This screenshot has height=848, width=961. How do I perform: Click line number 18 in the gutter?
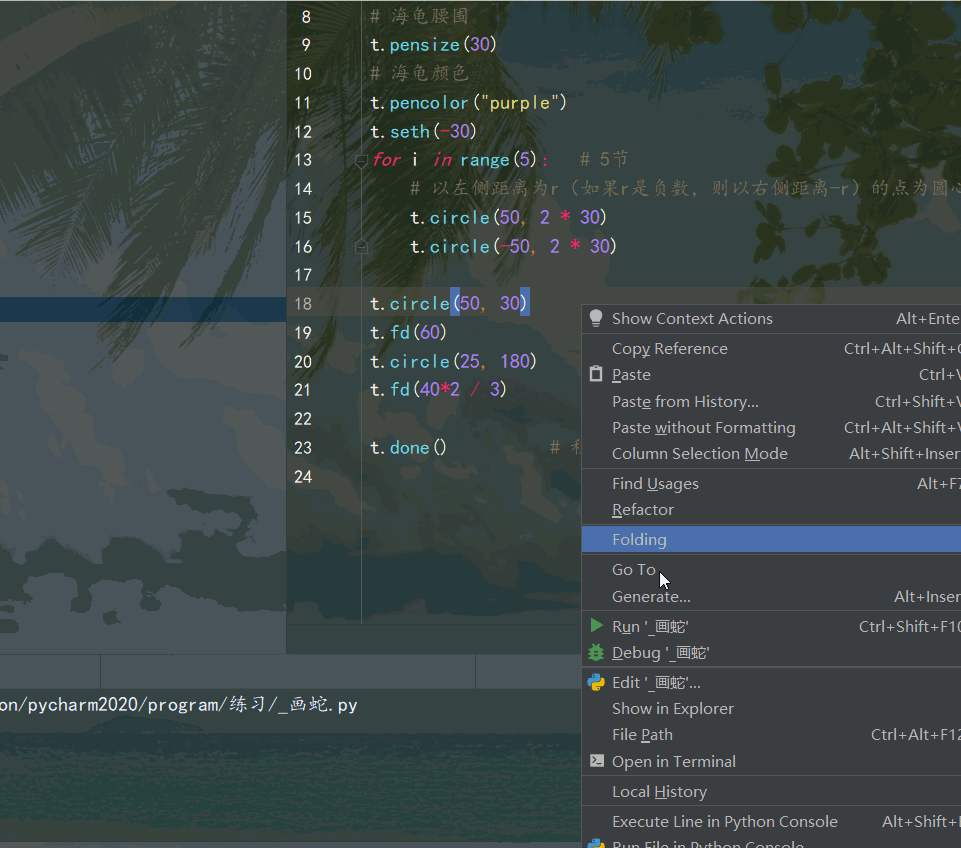303,304
